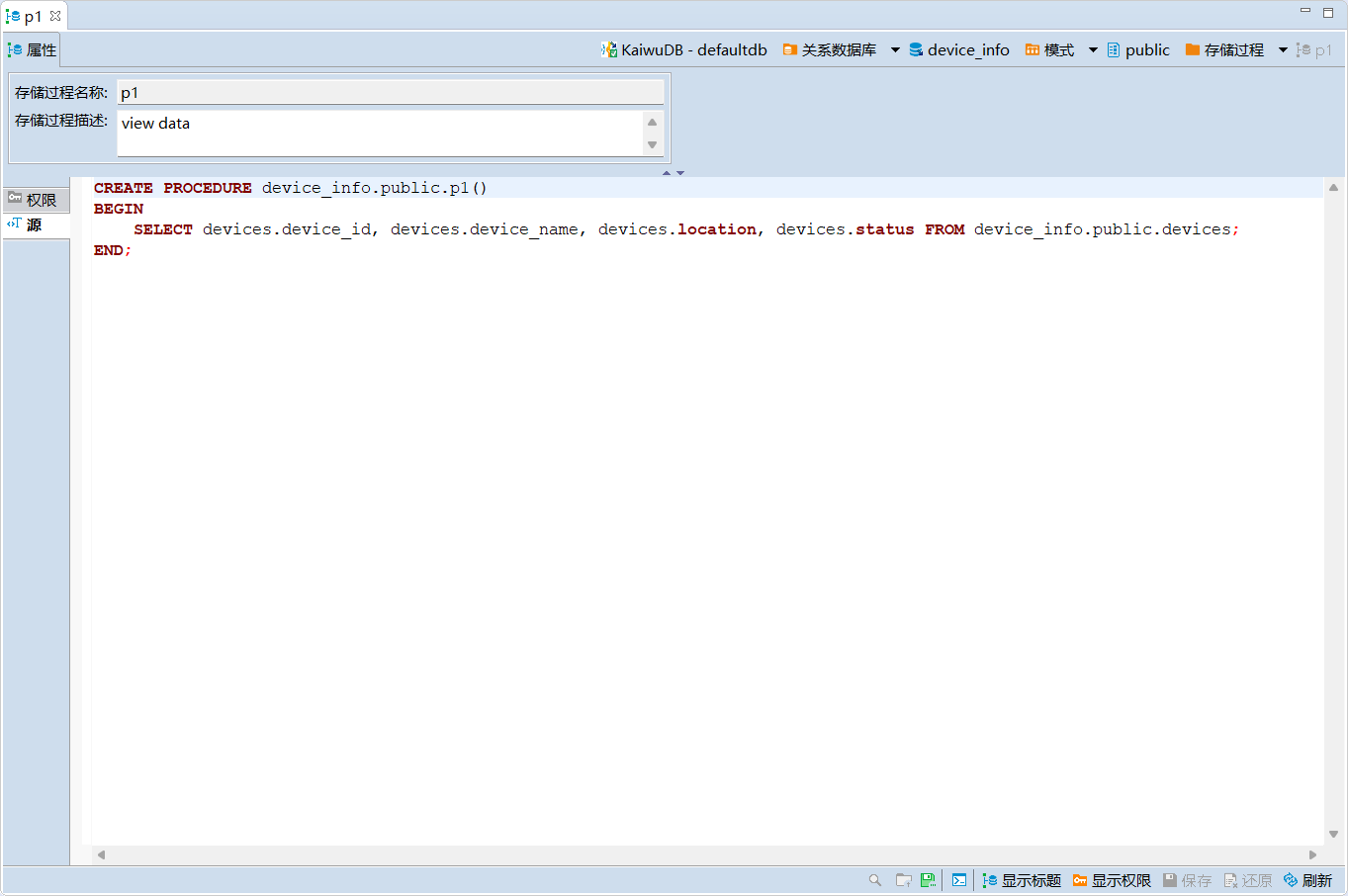Click the KaiwuDB - defaultdb connection breadcrumb
The height and width of the screenshot is (896, 1348).
coord(684,50)
